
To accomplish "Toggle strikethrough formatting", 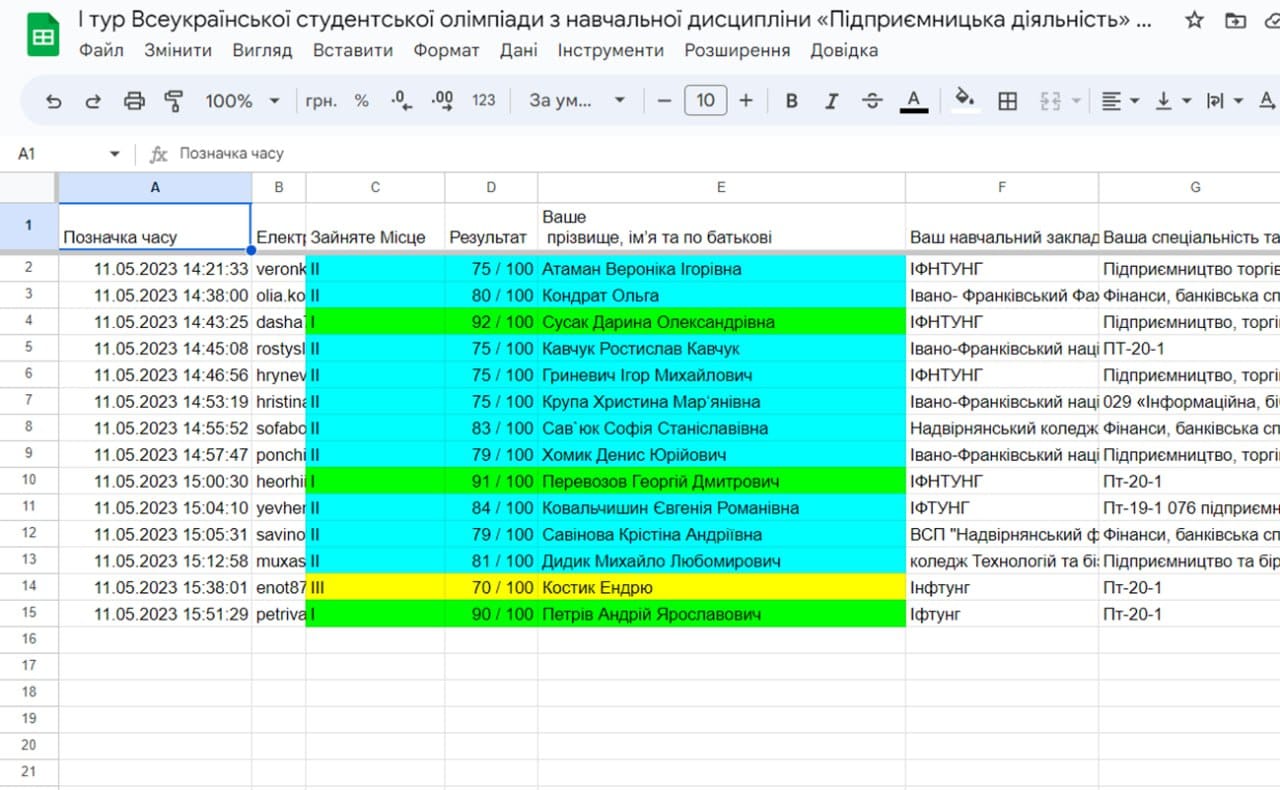I will (x=872, y=100).
